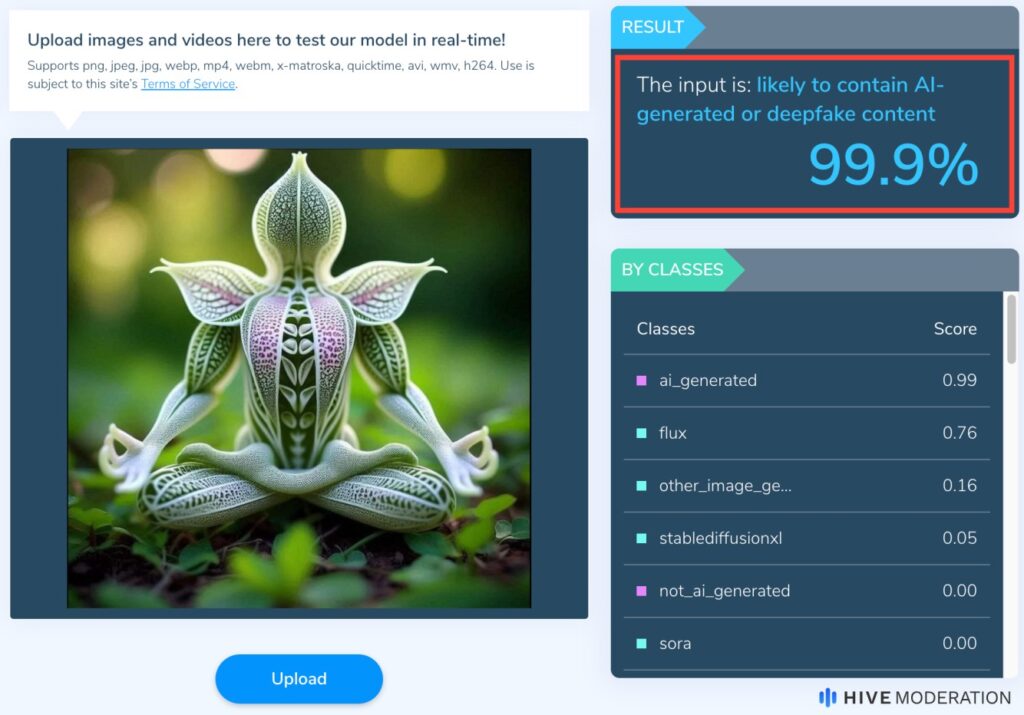Open the Terms of Service link

(187, 83)
